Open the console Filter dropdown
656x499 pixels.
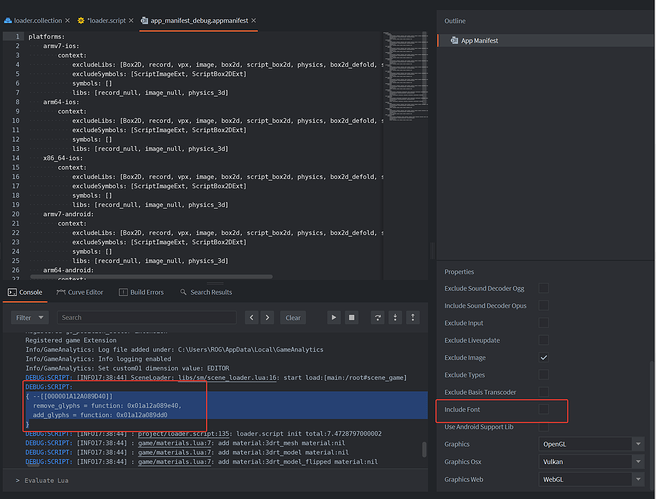tap(30, 317)
